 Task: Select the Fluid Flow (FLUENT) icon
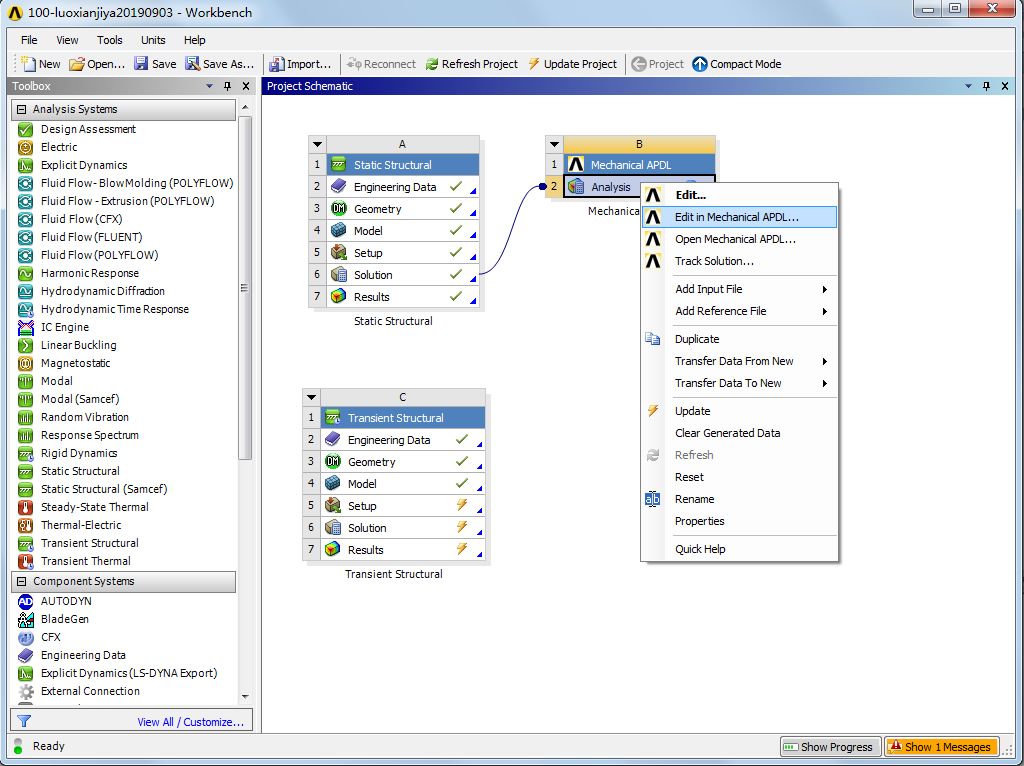25,237
